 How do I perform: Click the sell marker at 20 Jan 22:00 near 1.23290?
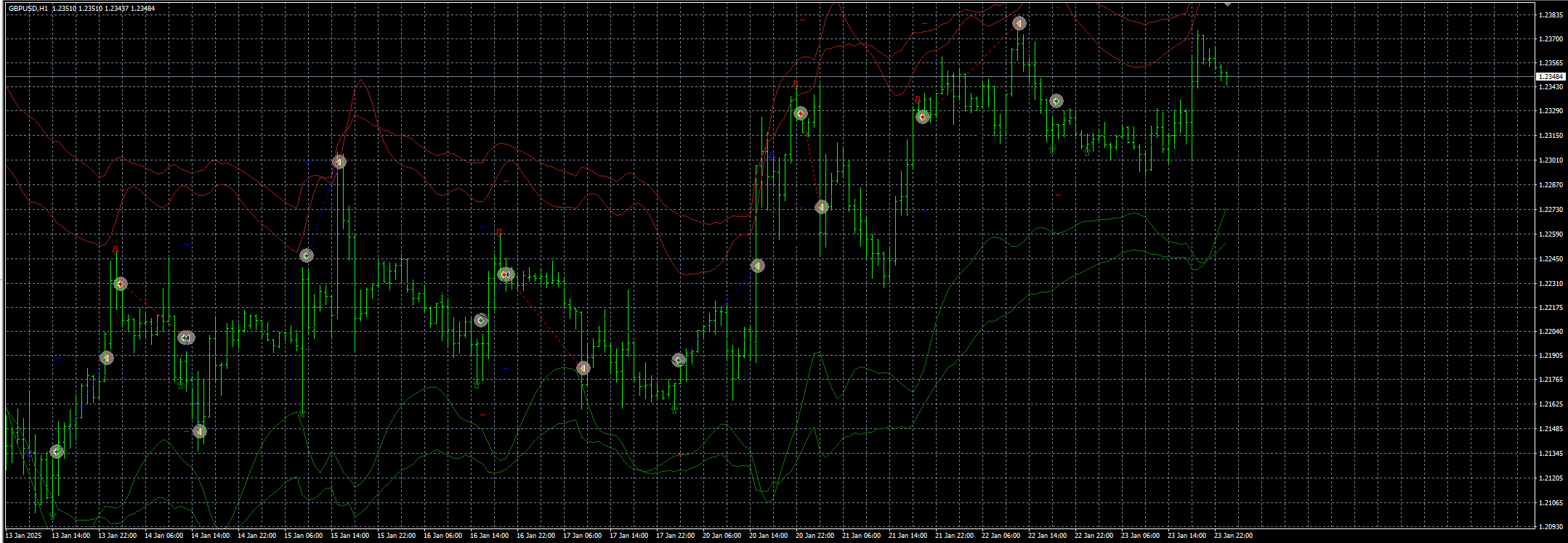801,113
